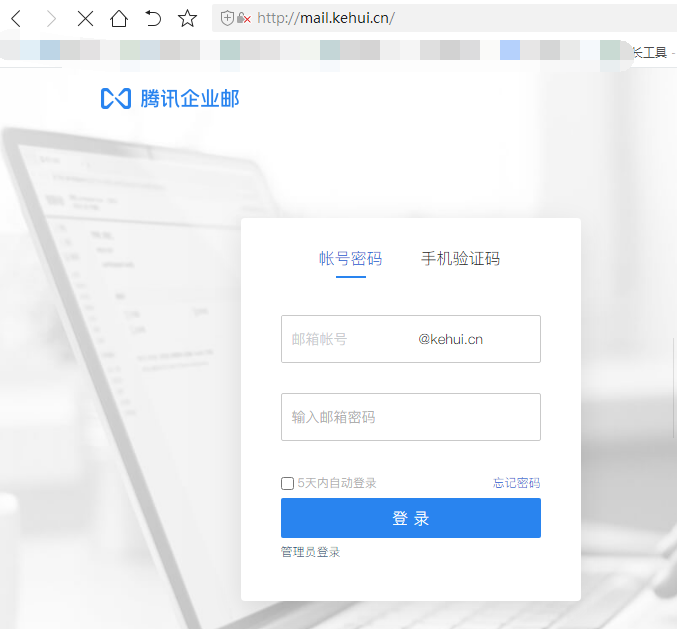Click the undo/restore closed page icon
This screenshot has width=677, height=629.
(x=153, y=18)
